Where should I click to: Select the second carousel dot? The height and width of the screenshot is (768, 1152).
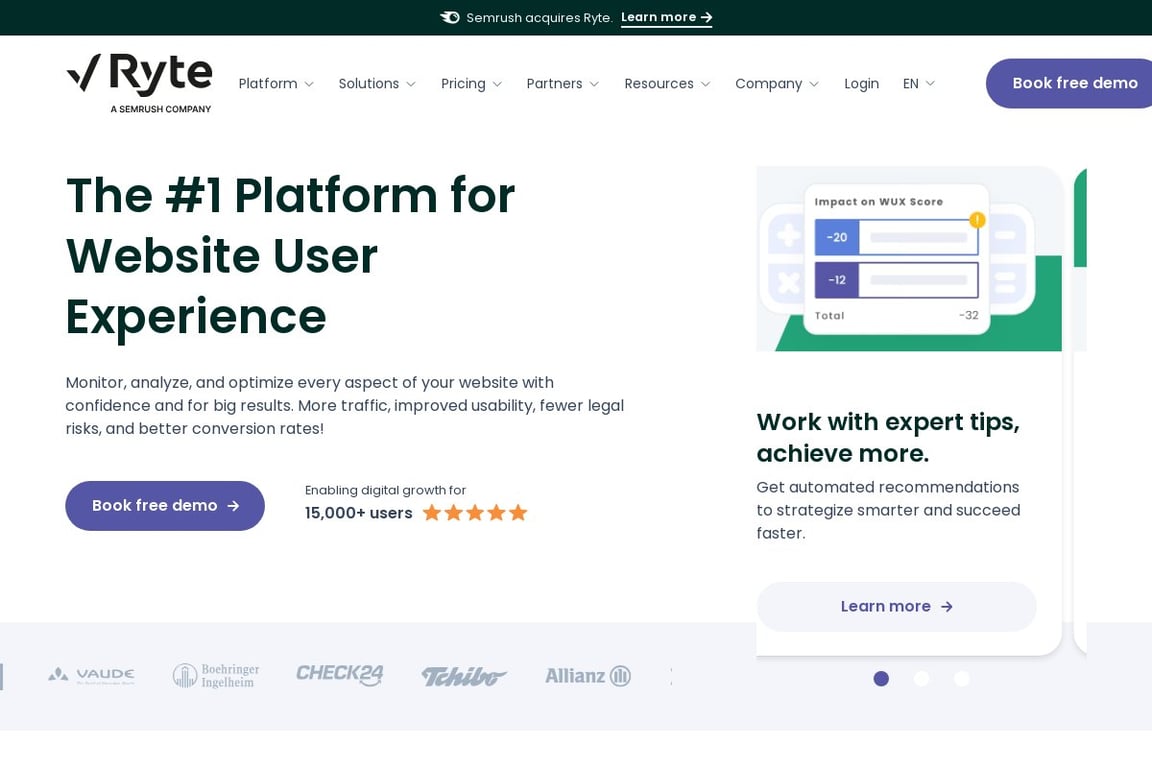(x=921, y=678)
